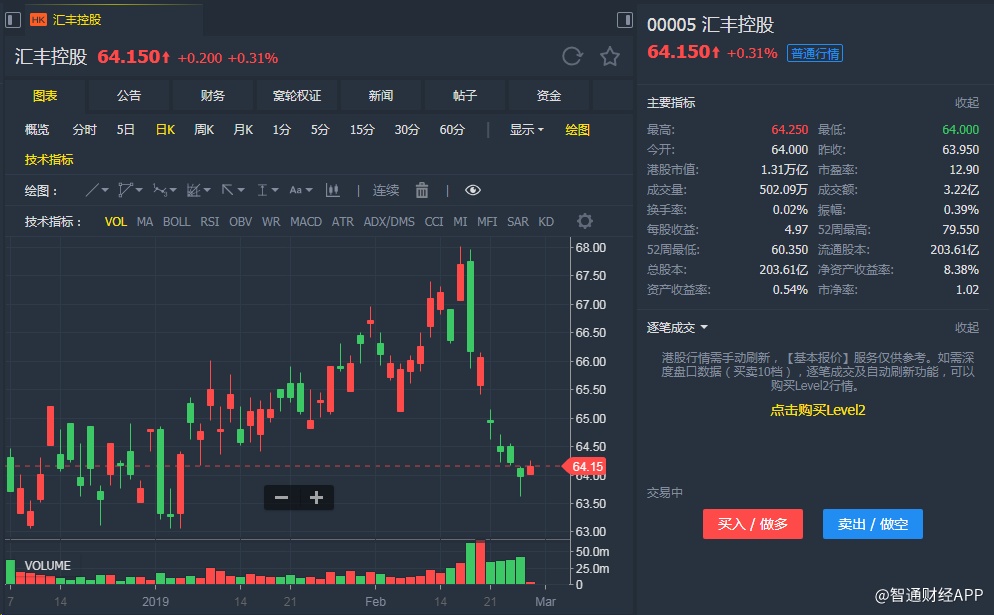Enable the RSI indicator
The width and height of the screenshot is (994, 615).
click(x=209, y=222)
